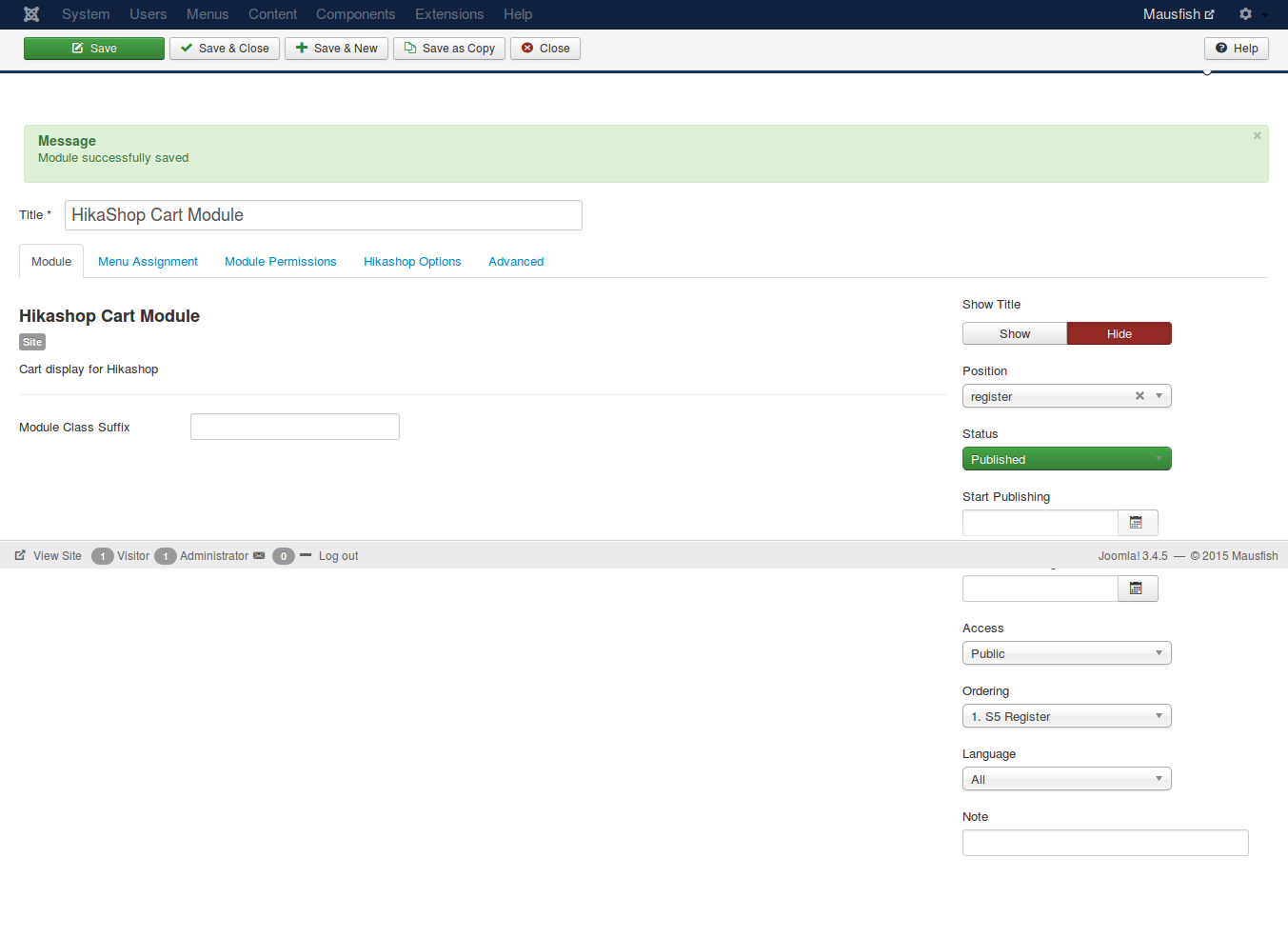Switch to the Module Permissions tab
Image resolution: width=1288 pixels, height=938 pixels.
(x=281, y=262)
